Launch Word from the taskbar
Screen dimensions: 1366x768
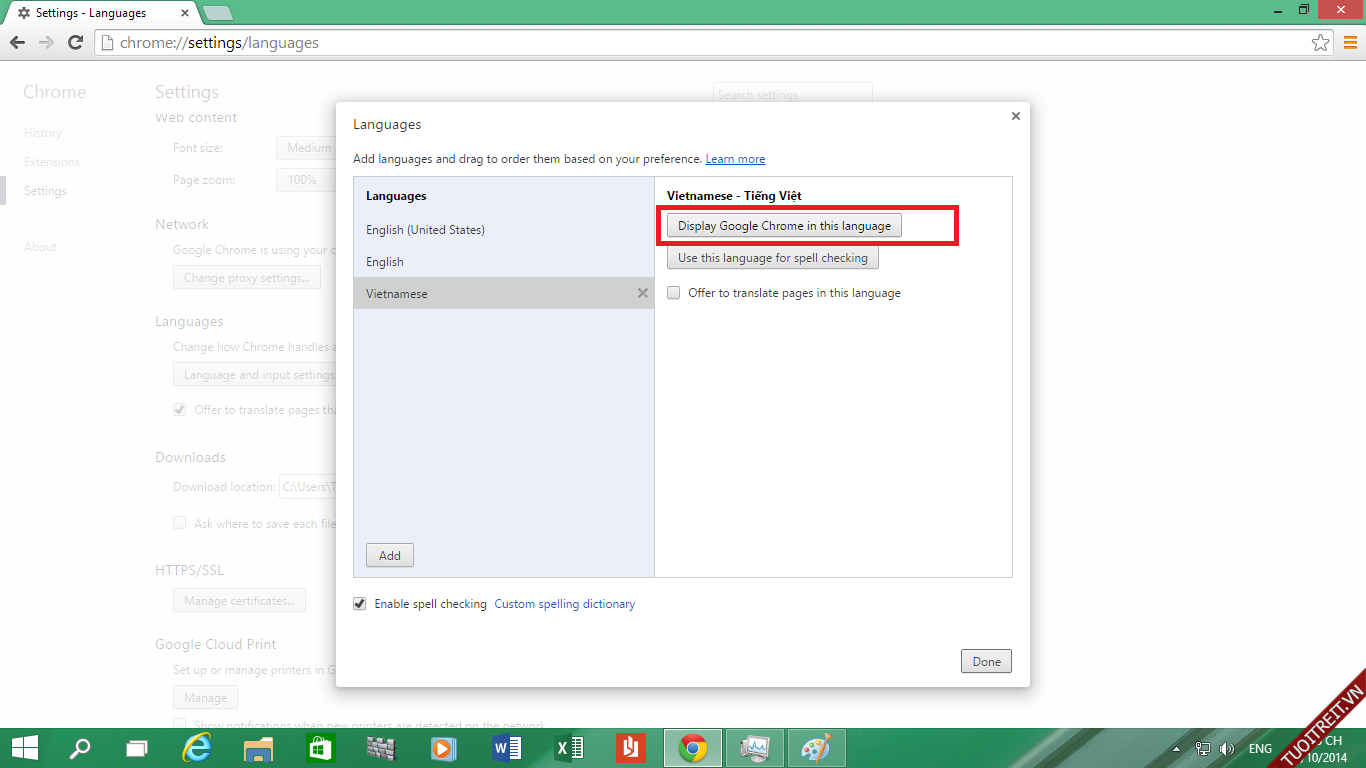507,748
